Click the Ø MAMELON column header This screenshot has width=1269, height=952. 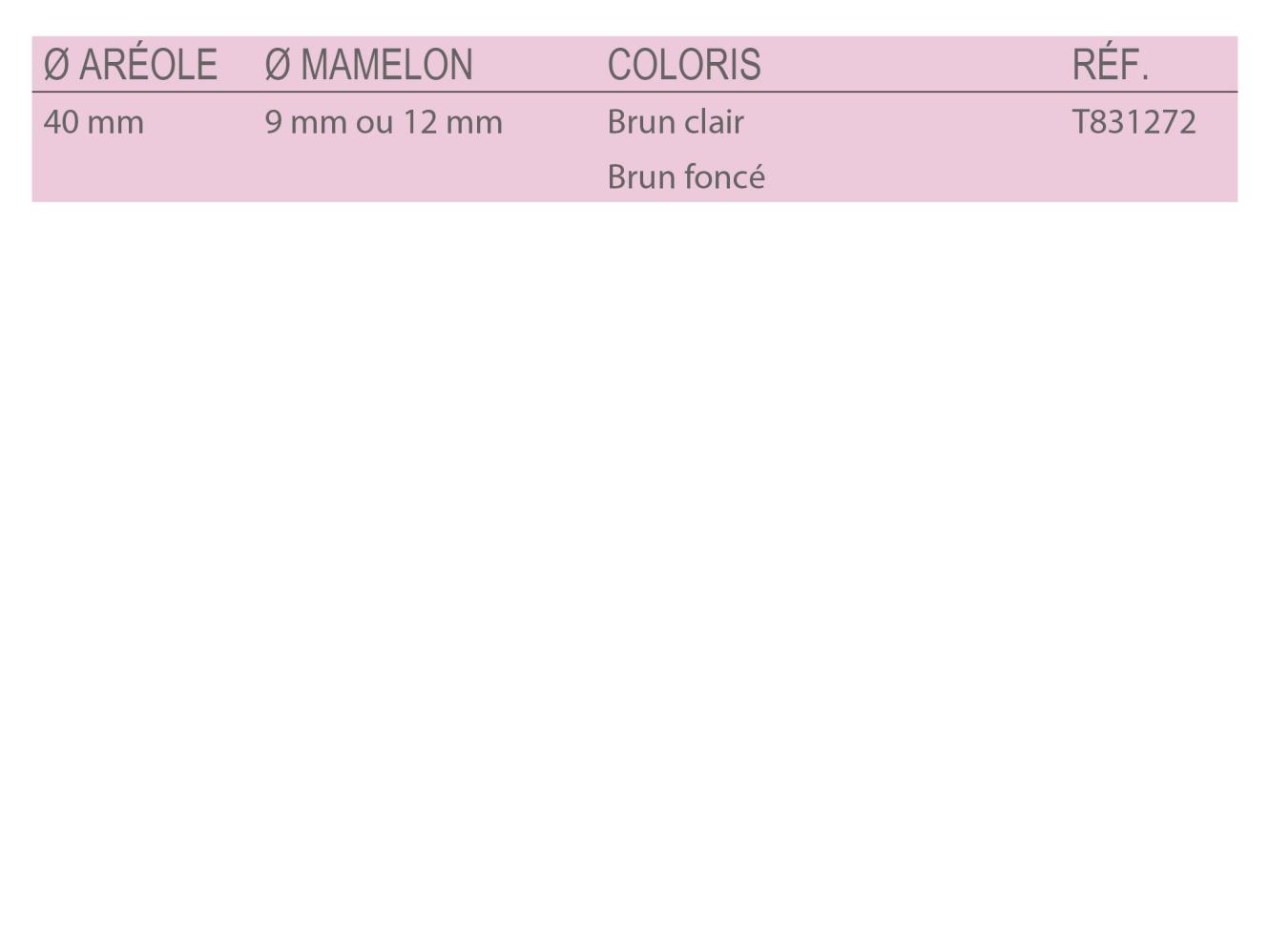(368, 65)
